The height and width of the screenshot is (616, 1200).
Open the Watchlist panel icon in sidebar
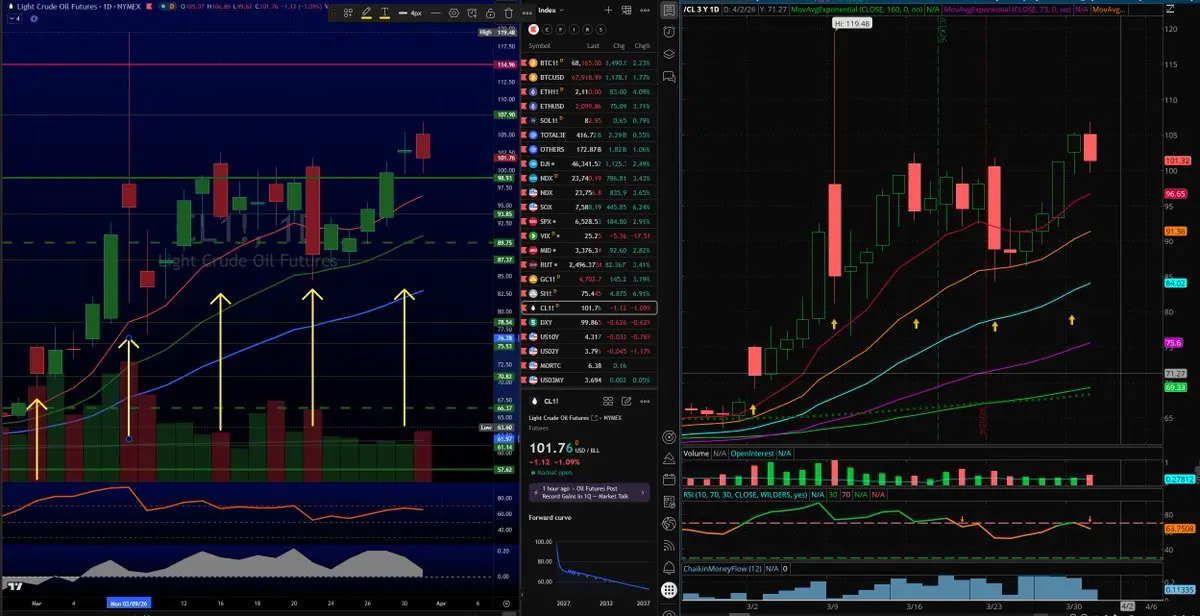pyautogui.click(x=668, y=11)
